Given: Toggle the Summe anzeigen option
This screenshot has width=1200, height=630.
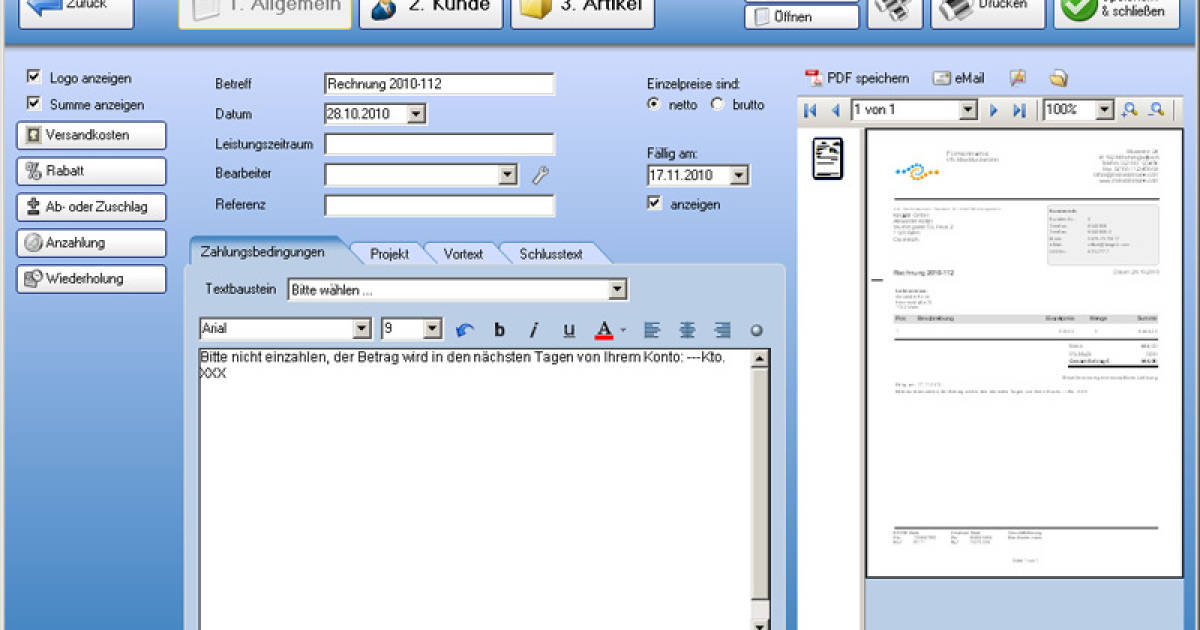Looking at the screenshot, I should click(35, 104).
